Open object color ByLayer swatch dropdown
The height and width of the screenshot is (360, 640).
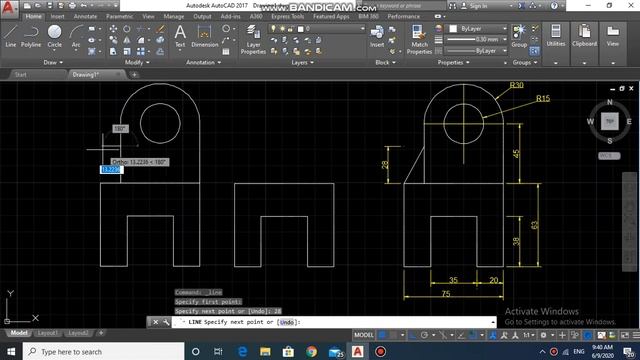pyautogui.click(x=478, y=29)
